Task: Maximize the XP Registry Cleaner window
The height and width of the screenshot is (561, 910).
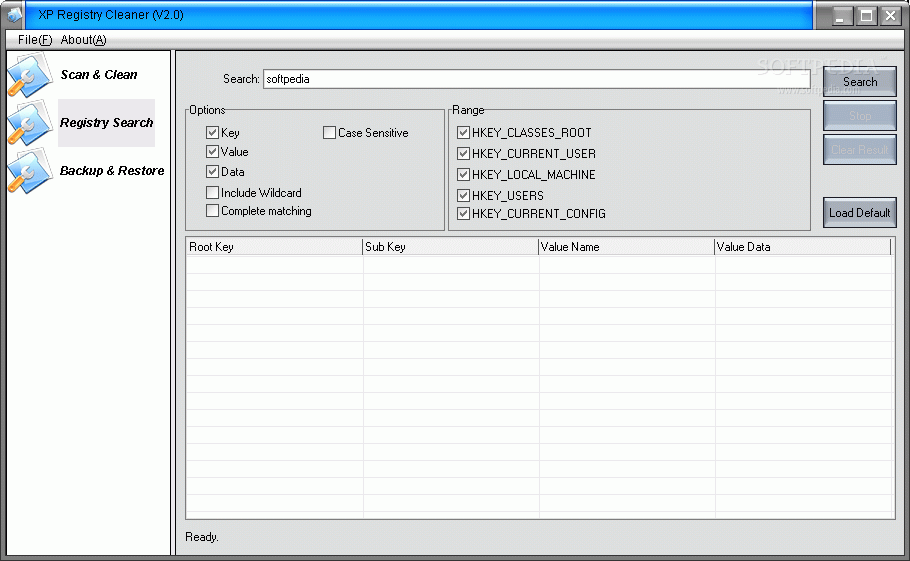Action: pos(866,16)
